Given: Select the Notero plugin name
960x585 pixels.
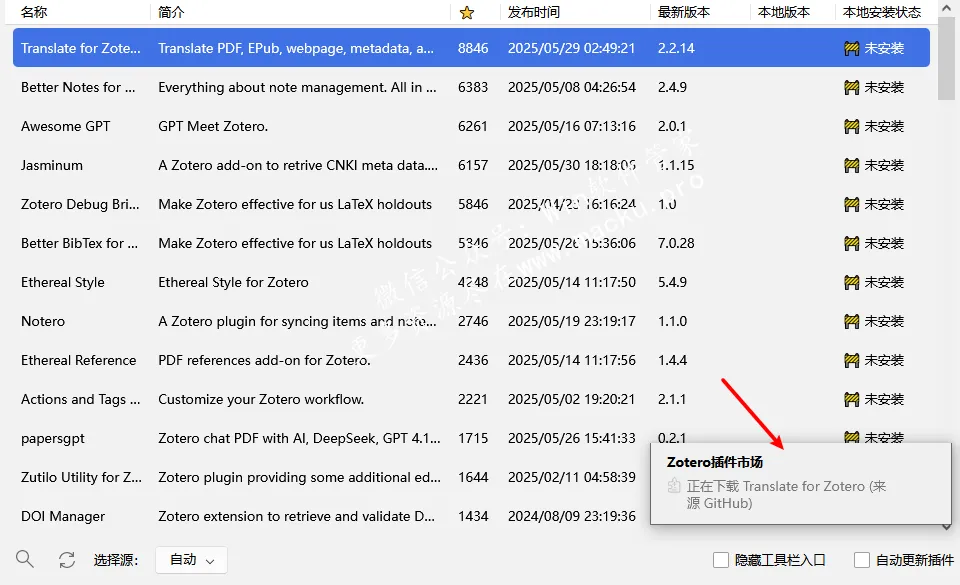Looking at the screenshot, I should pyautogui.click(x=43, y=321).
